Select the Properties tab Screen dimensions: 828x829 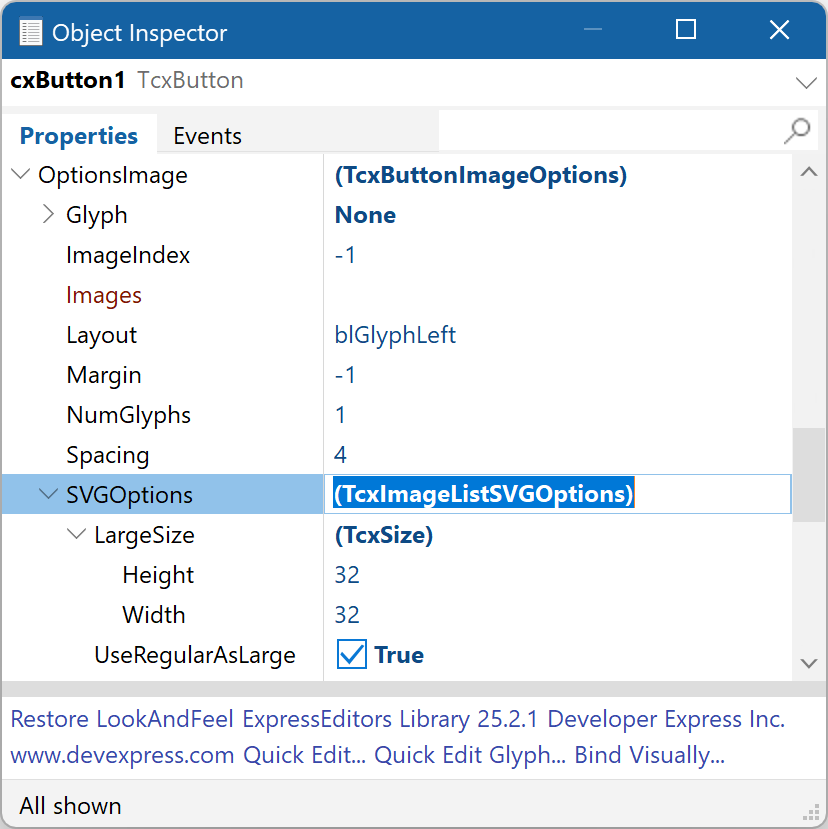tap(79, 135)
